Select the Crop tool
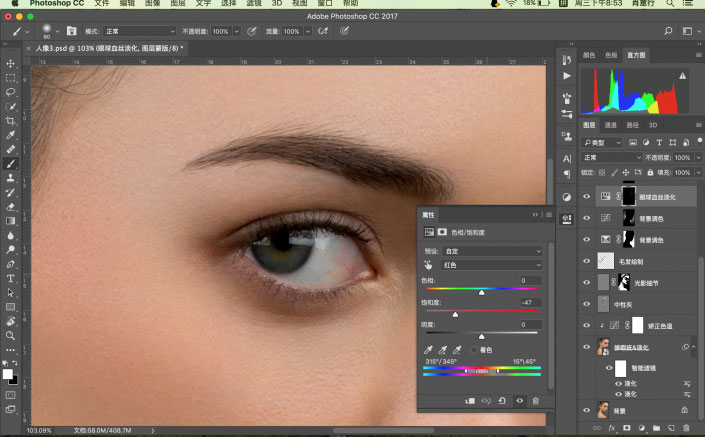This screenshot has width=705, height=437. (x=10, y=120)
